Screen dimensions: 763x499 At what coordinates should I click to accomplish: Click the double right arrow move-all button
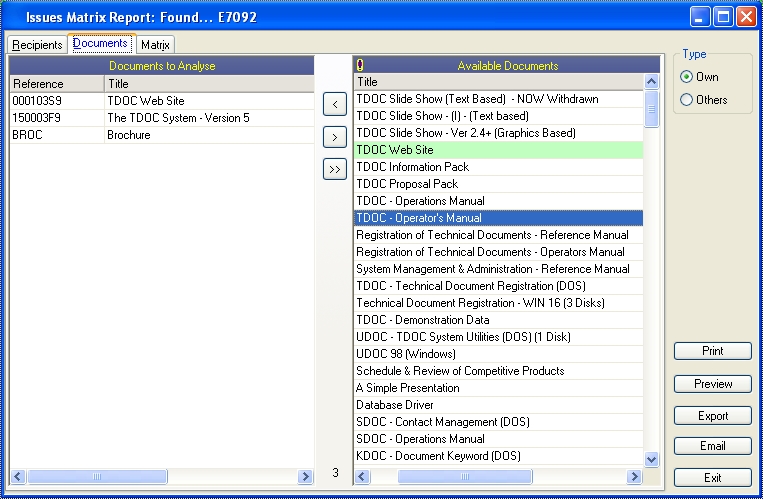coord(335,169)
